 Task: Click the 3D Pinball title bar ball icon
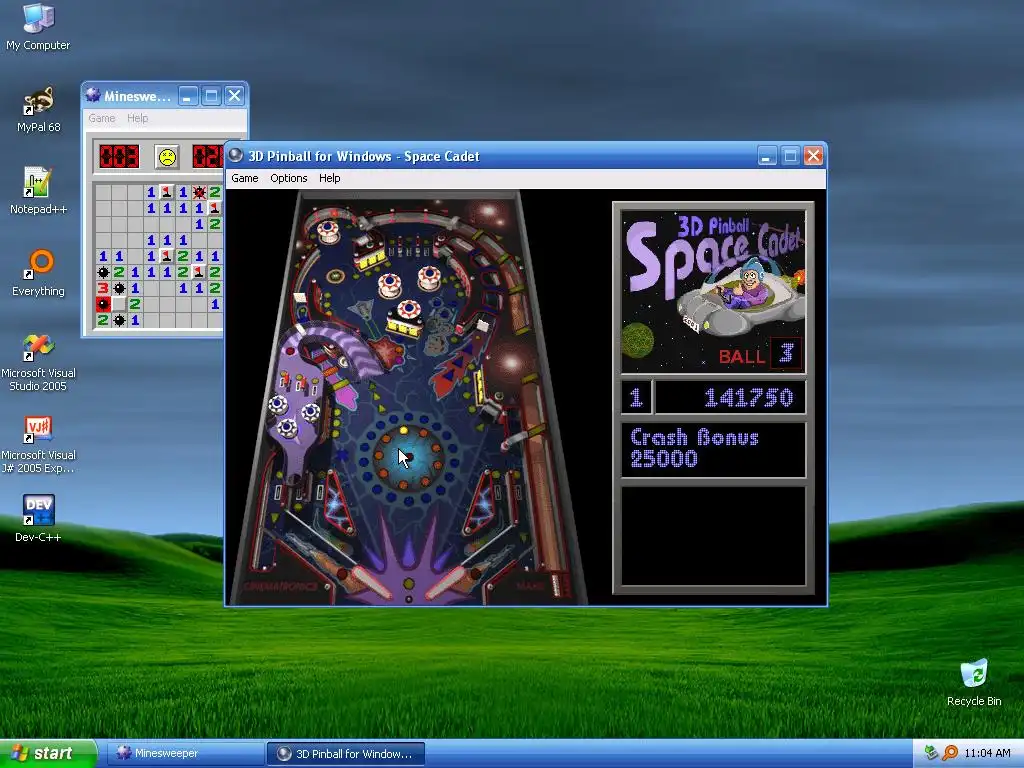coord(236,155)
